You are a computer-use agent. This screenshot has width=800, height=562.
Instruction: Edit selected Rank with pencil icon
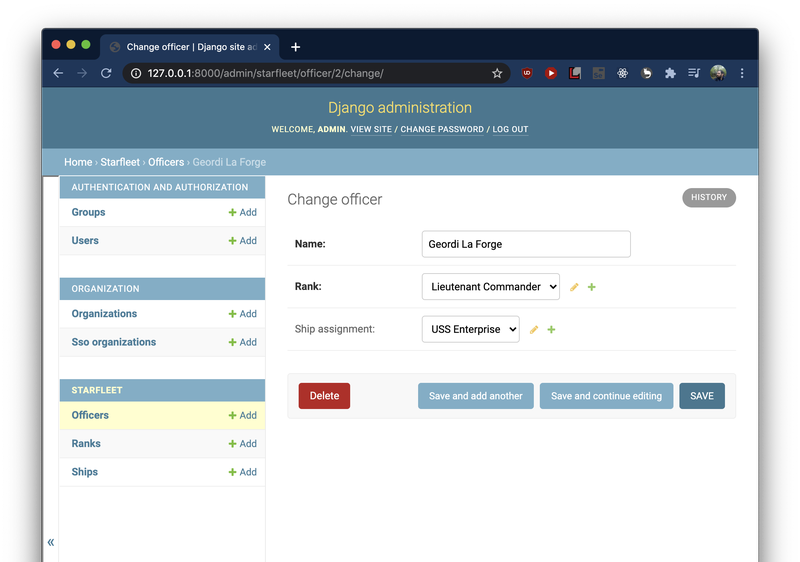click(x=574, y=287)
